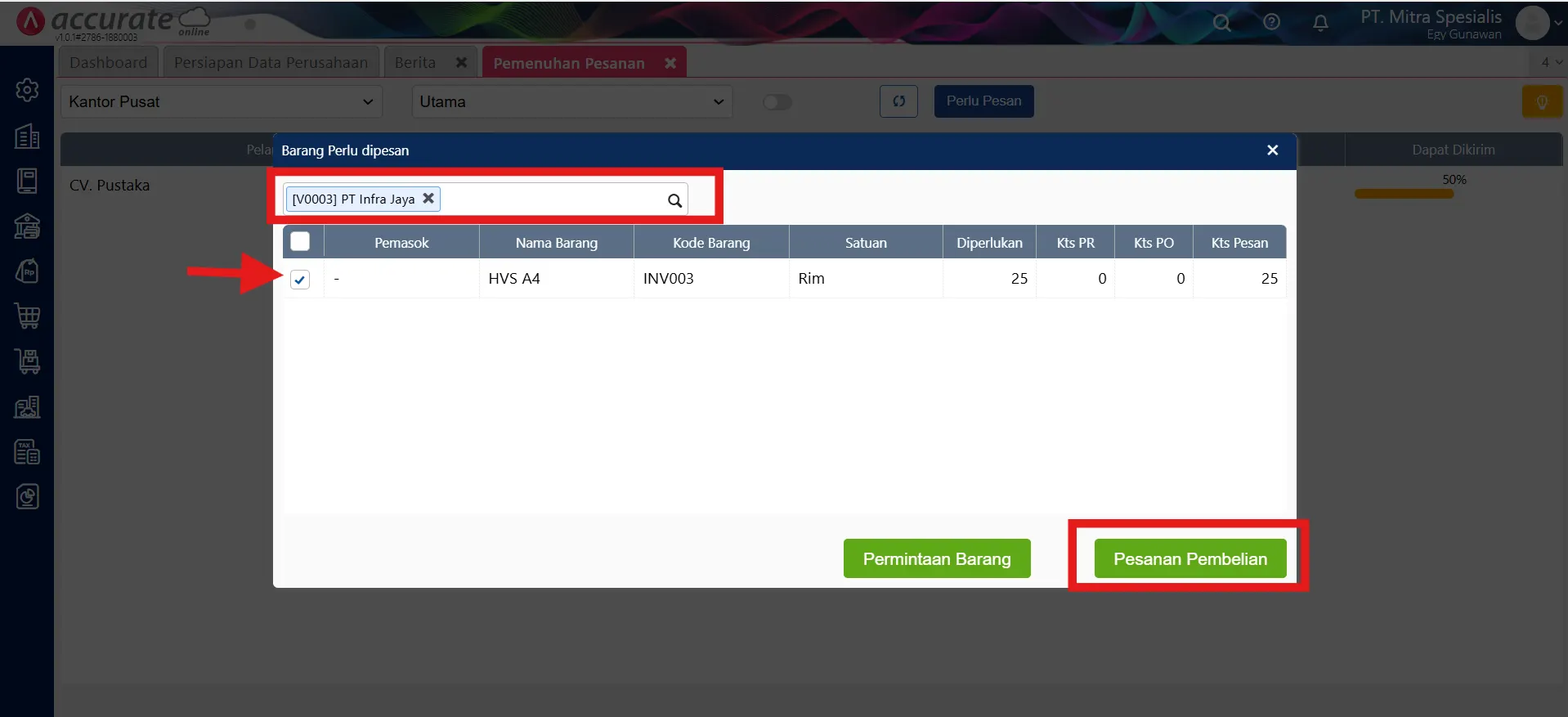Close the Berita tab
Image resolution: width=1568 pixels, height=717 pixels.
[461, 63]
